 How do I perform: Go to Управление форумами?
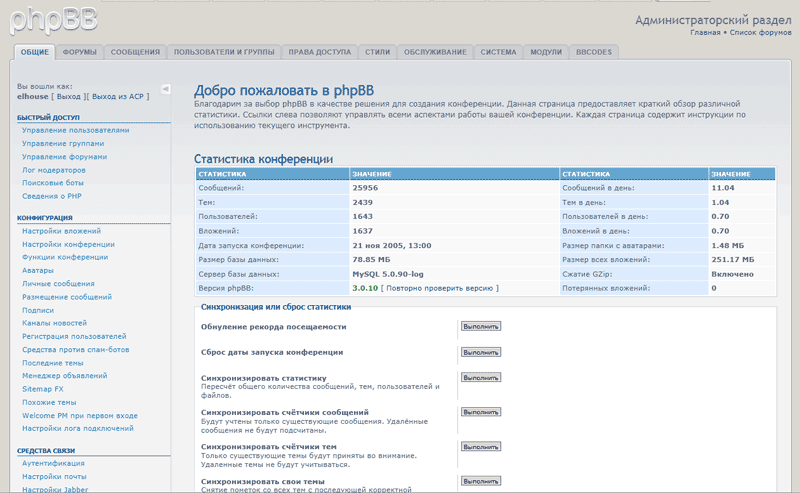pyautogui.click(x=64, y=157)
